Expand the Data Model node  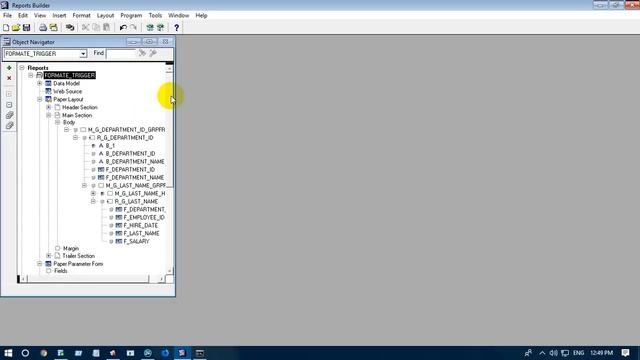pos(40,83)
